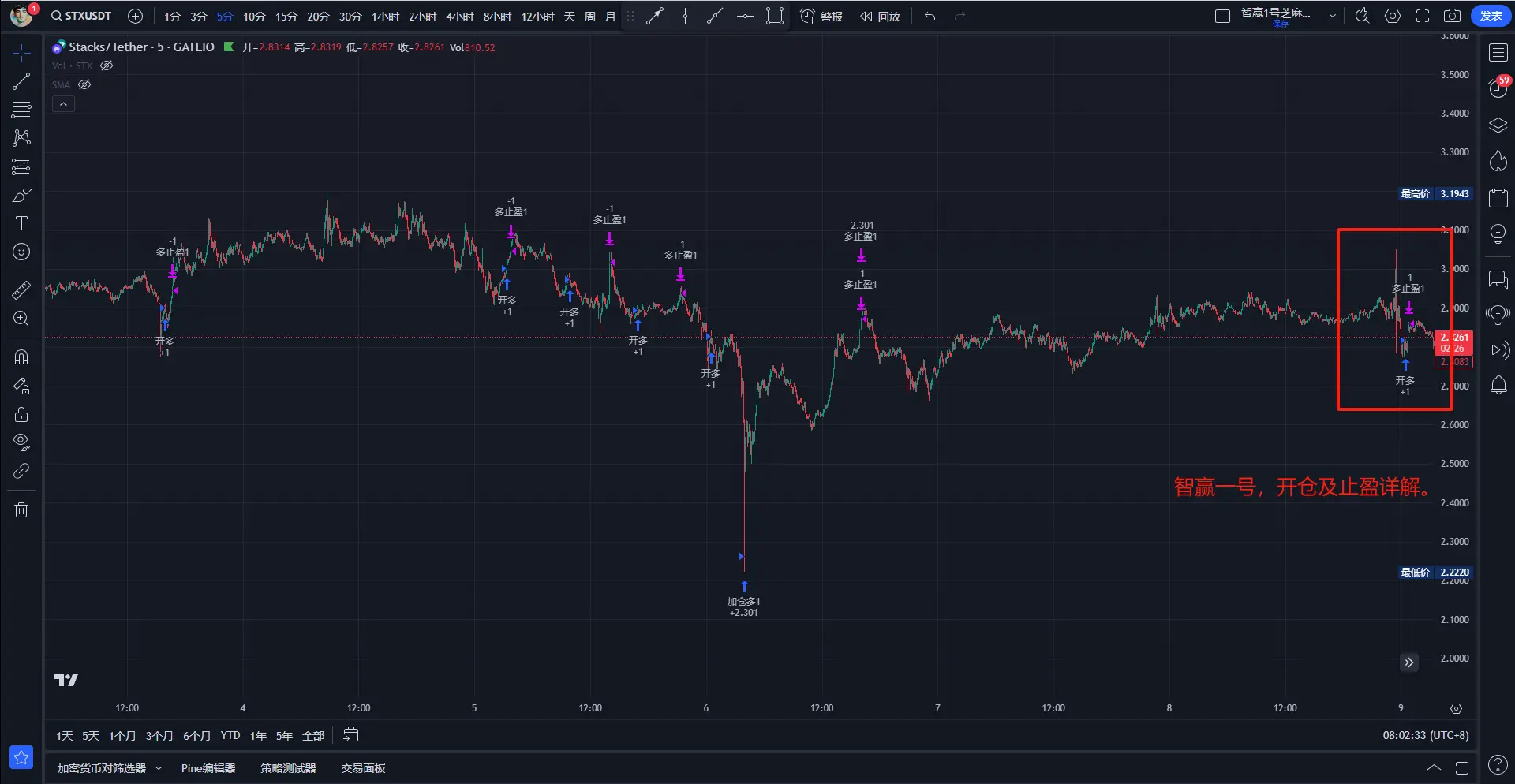Screen dimensions: 1515x784
Task: Switch chart to fullscreen mode
Action: pos(1423,16)
